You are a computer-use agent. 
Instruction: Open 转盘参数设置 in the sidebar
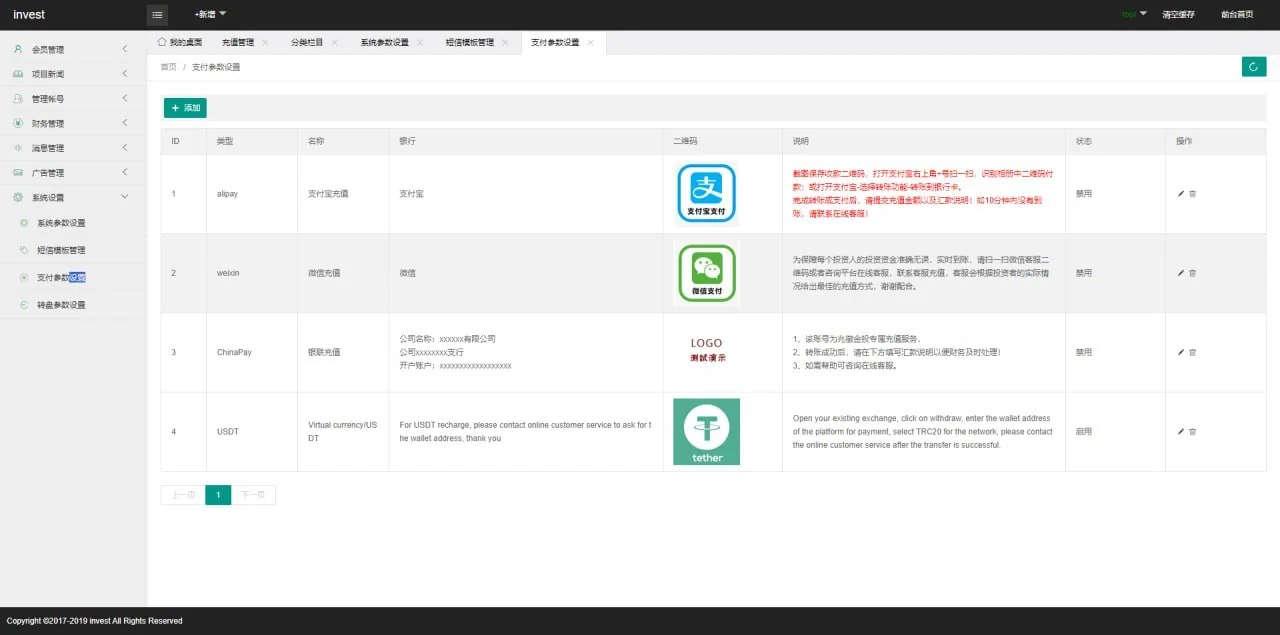[x=61, y=305]
